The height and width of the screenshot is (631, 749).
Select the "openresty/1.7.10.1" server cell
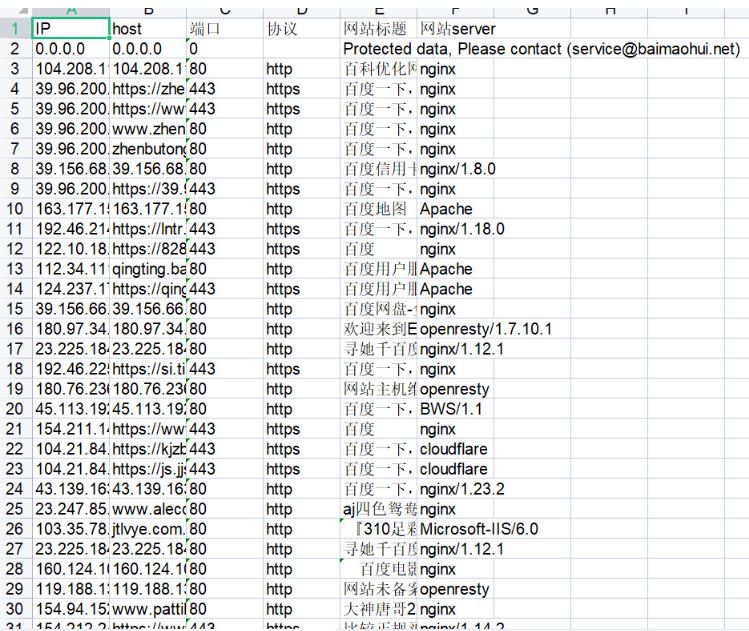(456, 329)
